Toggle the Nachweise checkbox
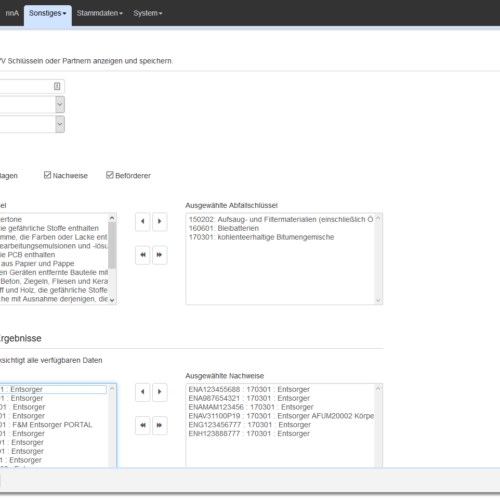Screen dimensions: 500x500 [47, 175]
